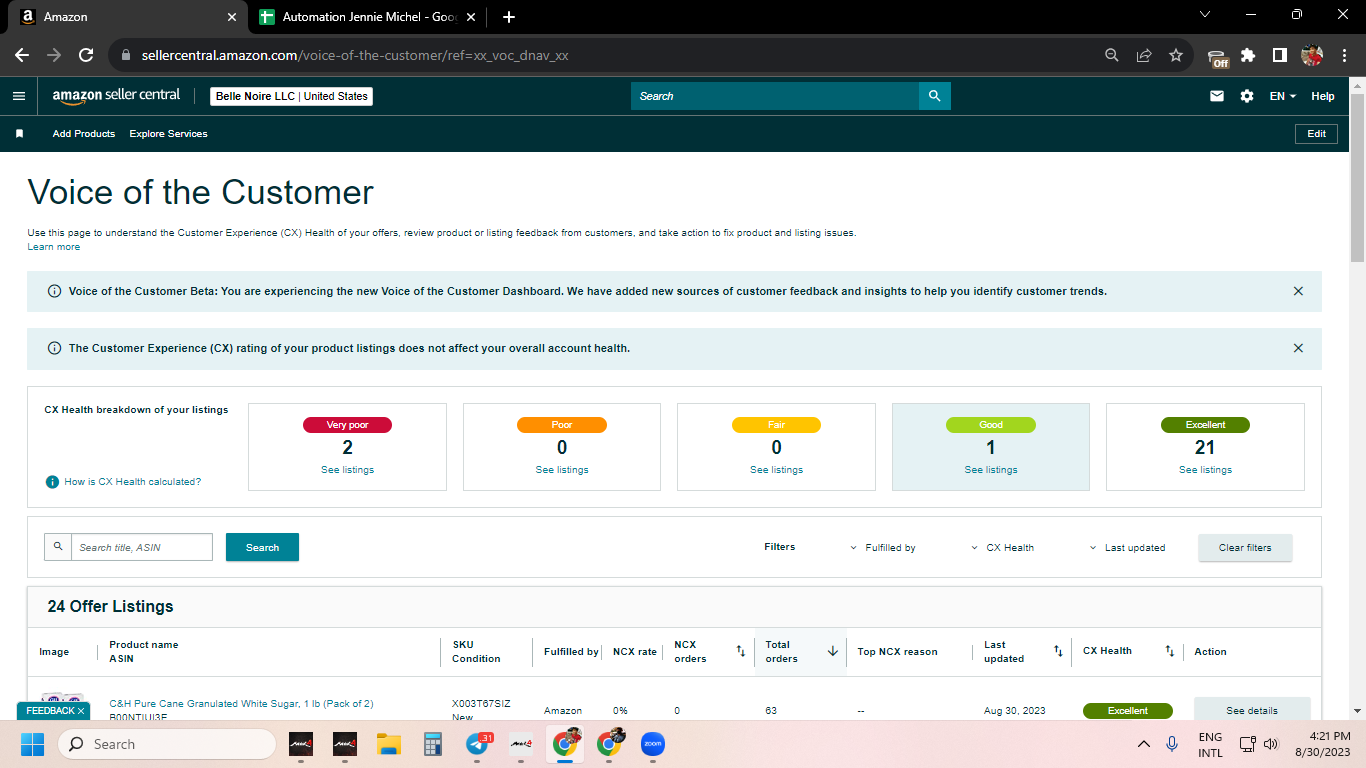The image size is (1366, 768).
Task: Open C&H Pure Cane Granulated White Sugar link
Action: [241, 704]
